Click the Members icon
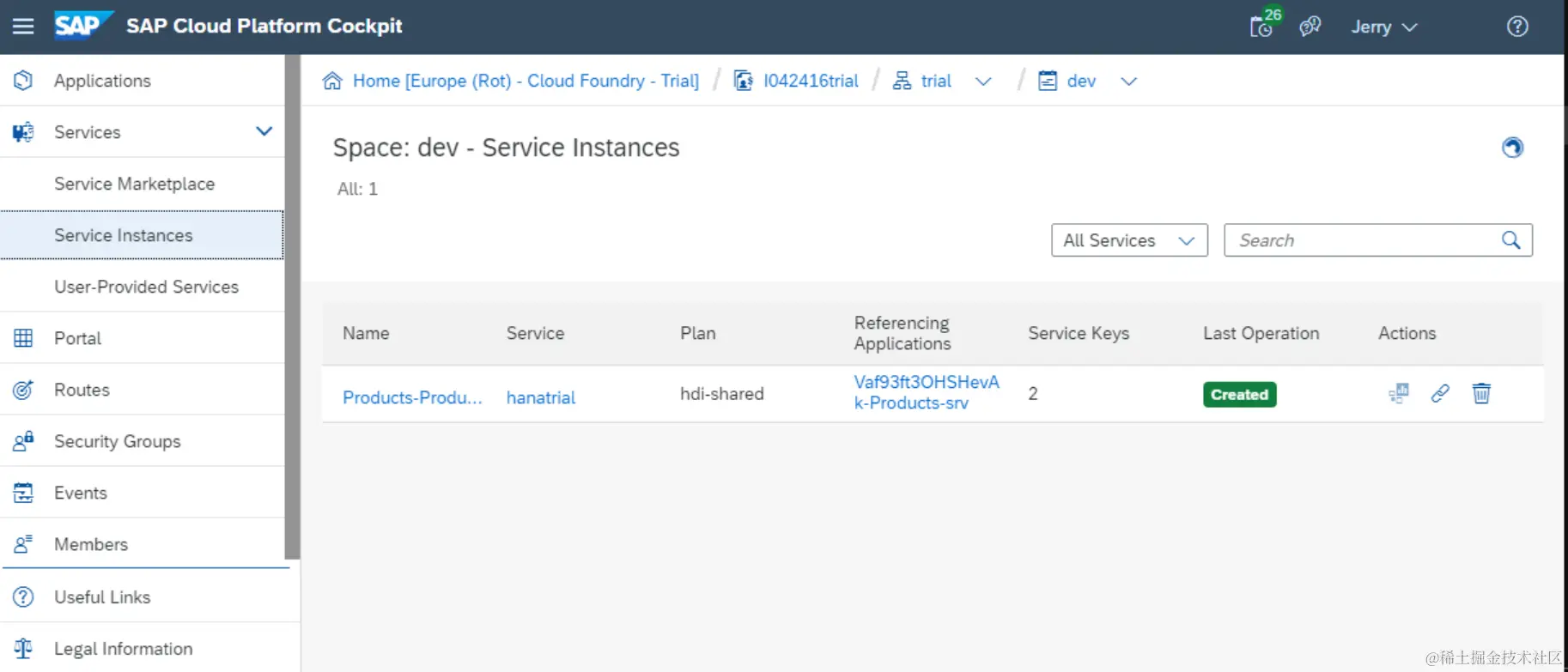Viewport: 1568px width, 672px height. tap(23, 544)
